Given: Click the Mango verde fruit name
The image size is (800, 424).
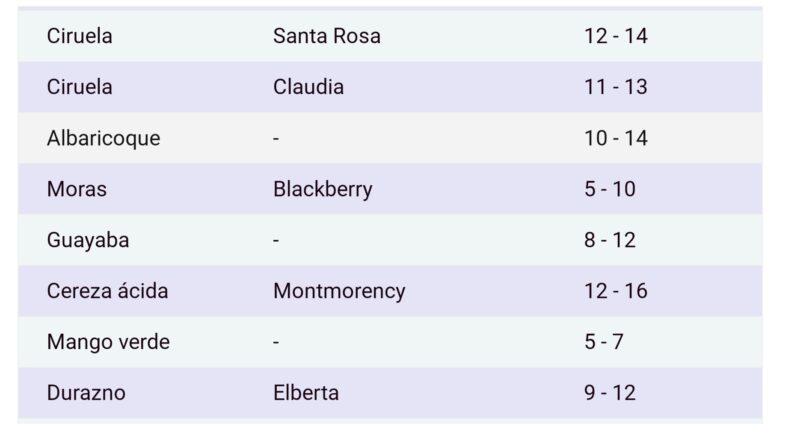Looking at the screenshot, I should pyautogui.click(x=108, y=342).
